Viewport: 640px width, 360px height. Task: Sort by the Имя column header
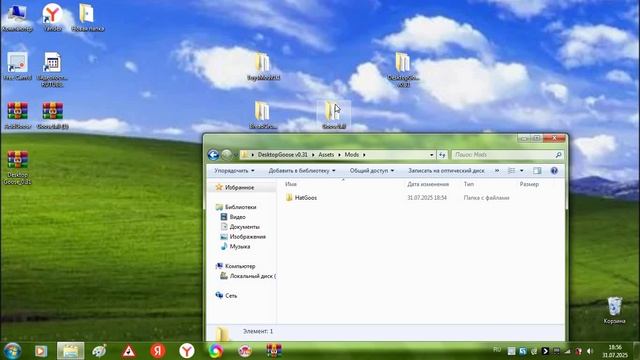[291, 184]
